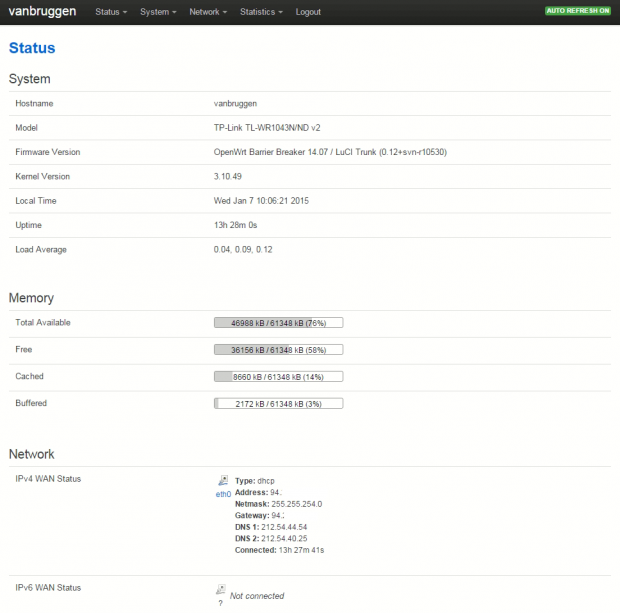Click the Status page heading
The height and width of the screenshot is (613, 620).
pos(32,48)
